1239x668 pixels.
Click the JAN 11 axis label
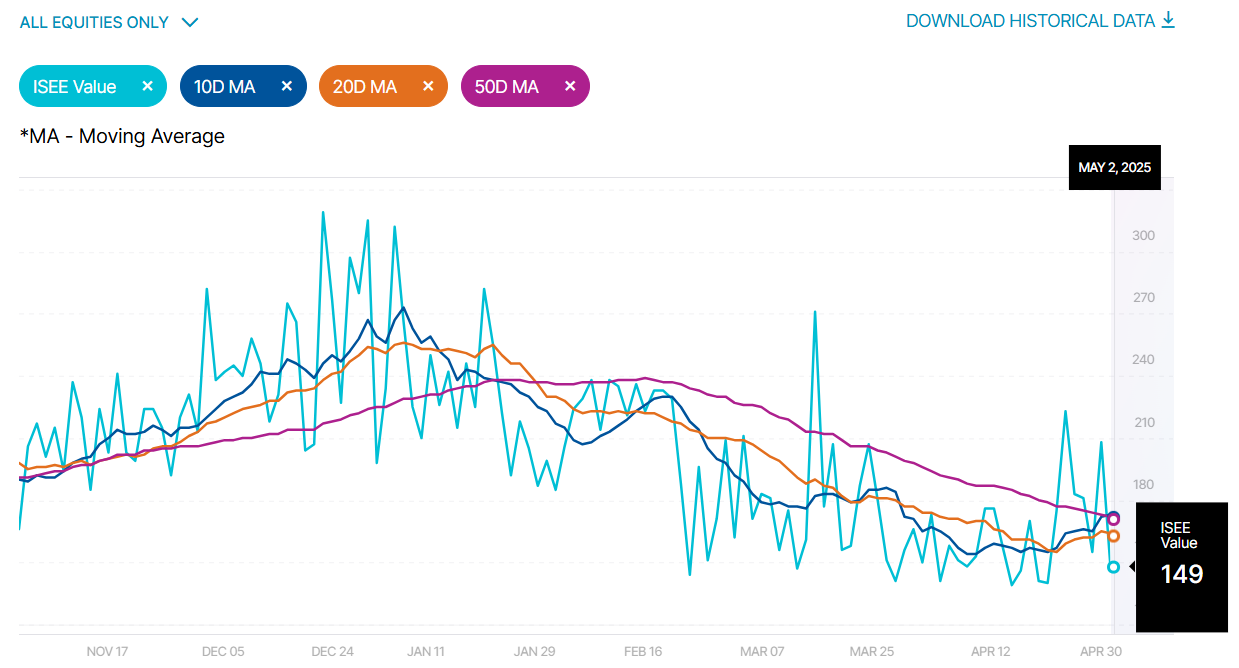point(426,651)
